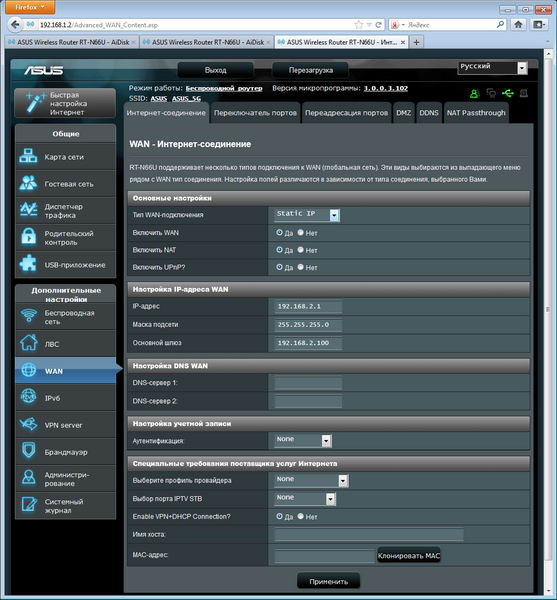This screenshot has width=557, height=600.
Task: Open Firefox application menu button
Action: tap(30, 7)
